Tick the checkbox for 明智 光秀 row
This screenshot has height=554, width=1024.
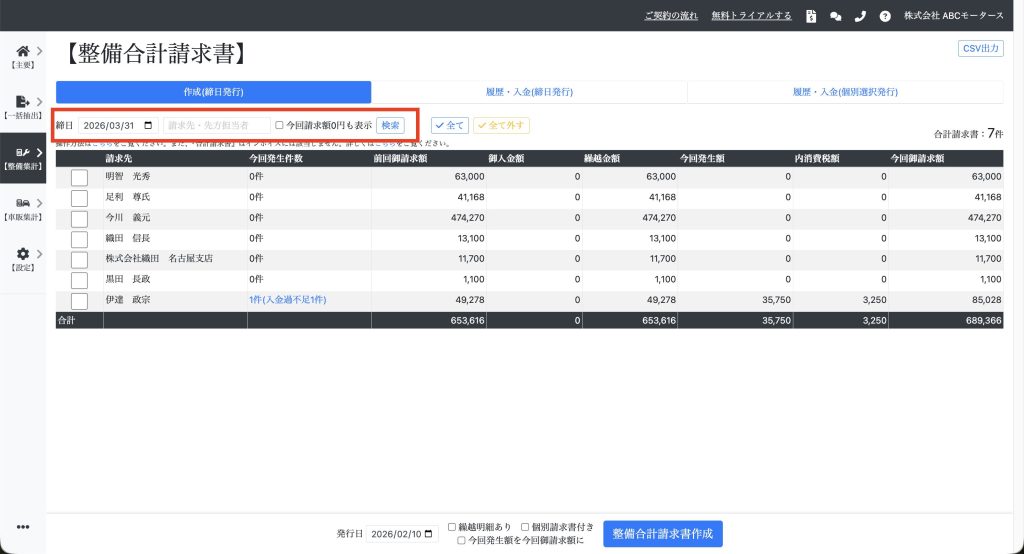point(80,177)
